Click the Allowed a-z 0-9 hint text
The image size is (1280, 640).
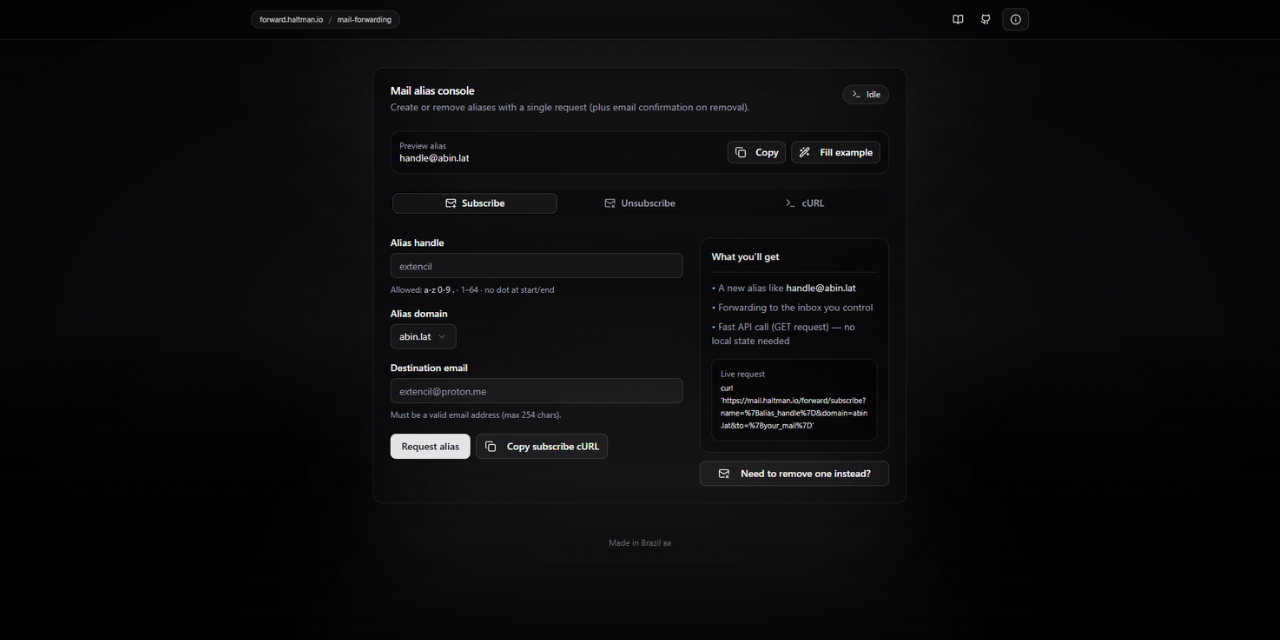point(472,290)
